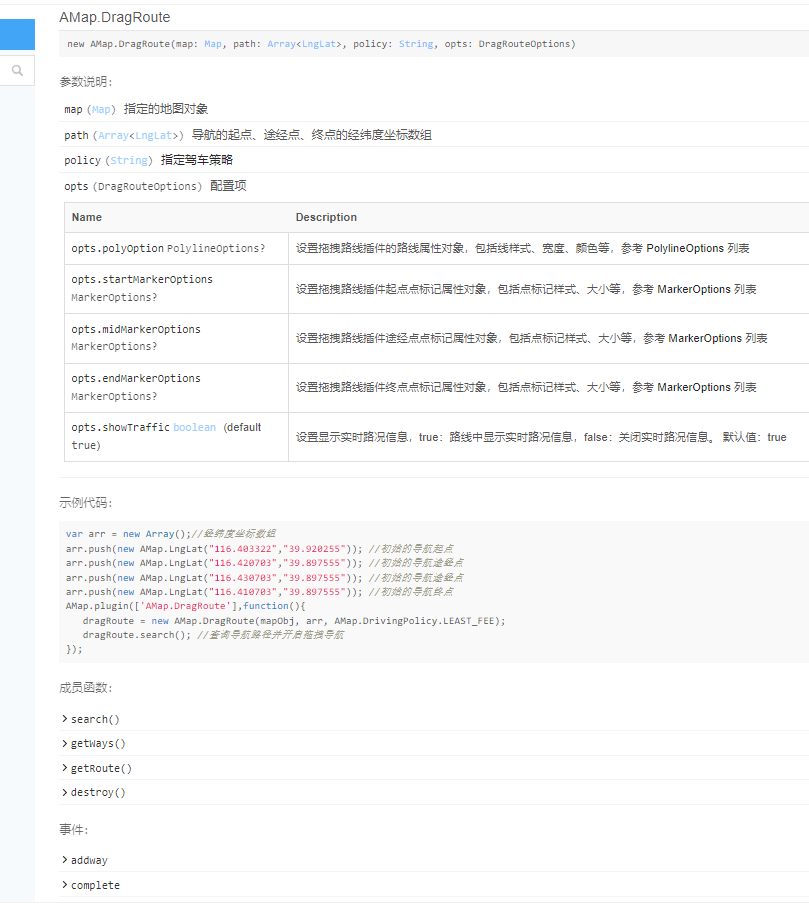Open the Map type link in the constructor signature
This screenshot has height=905, width=809.
click(212, 43)
